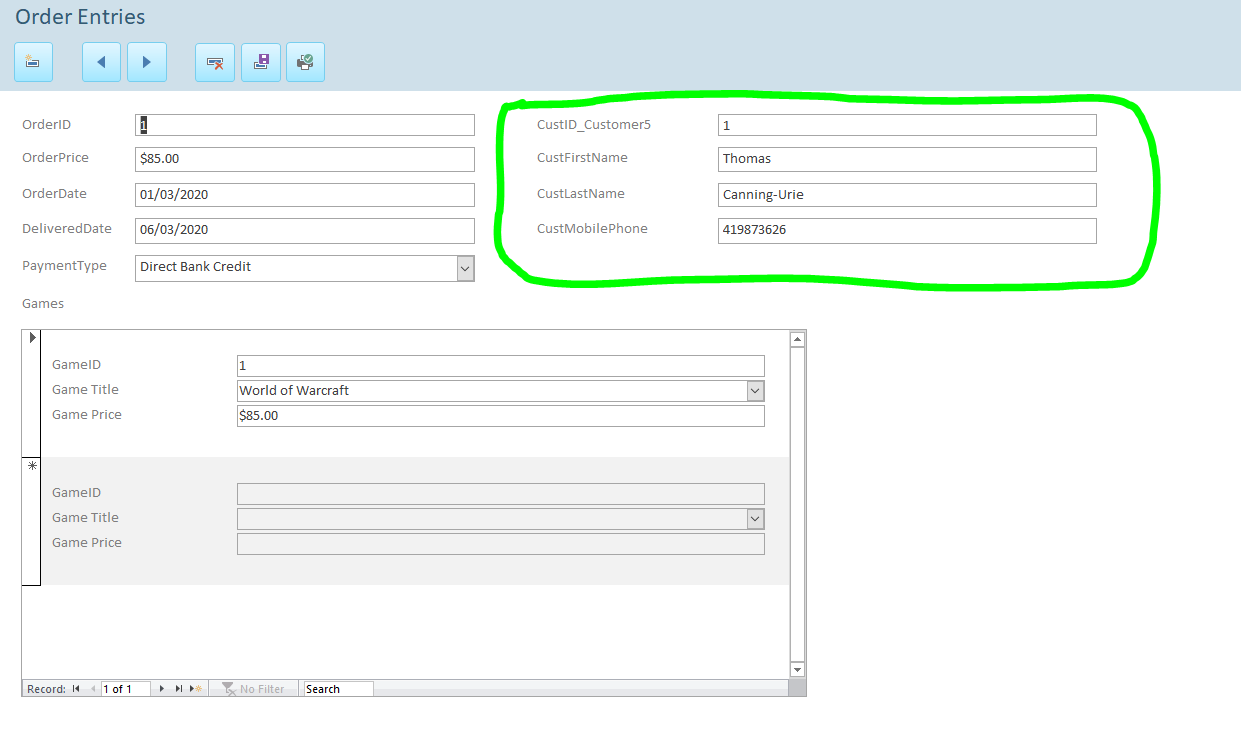This screenshot has height=742, width=1241.
Task: Go to previous record in Games navigator
Action: click(x=93, y=689)
